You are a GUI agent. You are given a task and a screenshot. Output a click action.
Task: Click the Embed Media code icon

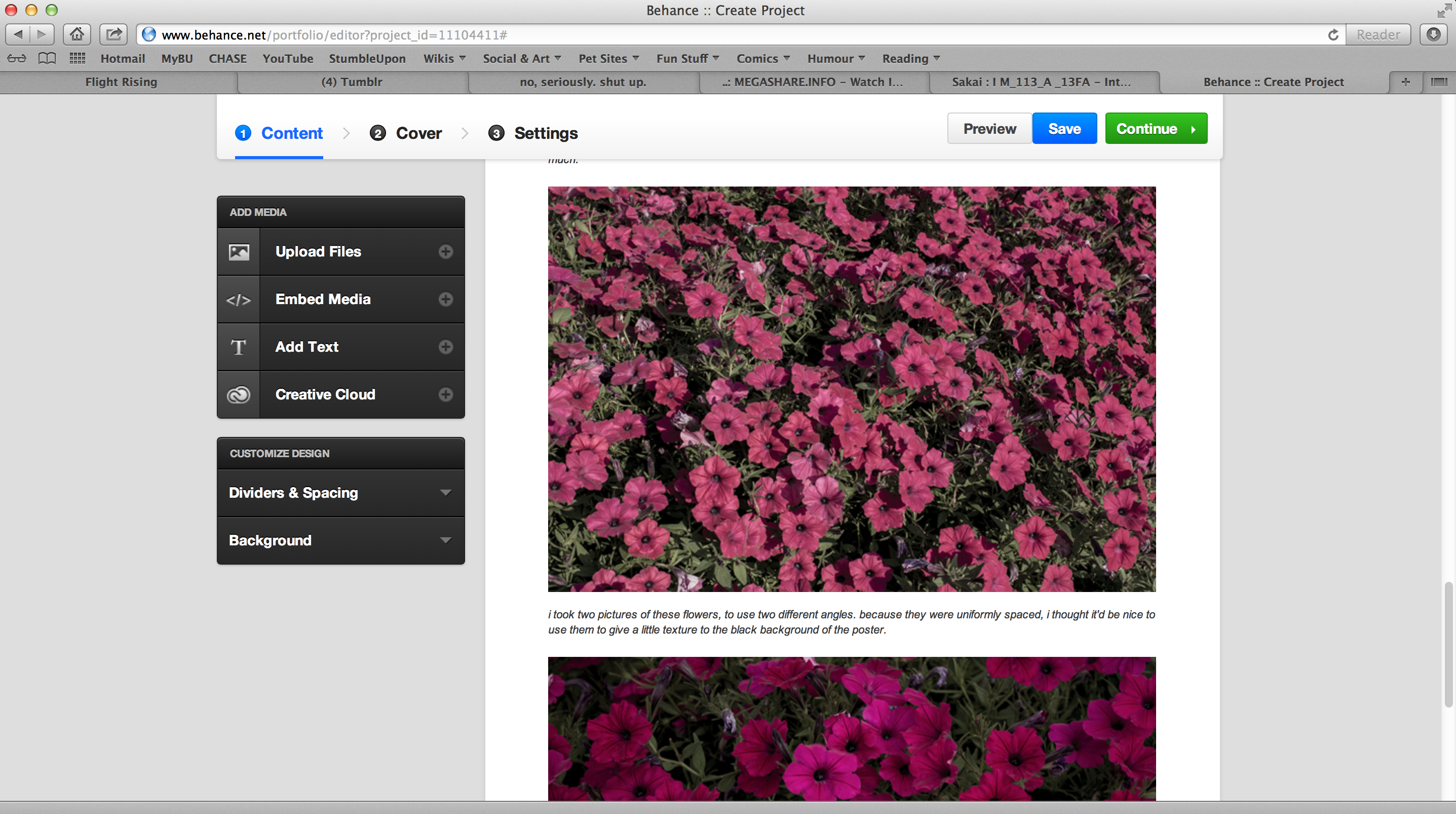click(239, 300)
